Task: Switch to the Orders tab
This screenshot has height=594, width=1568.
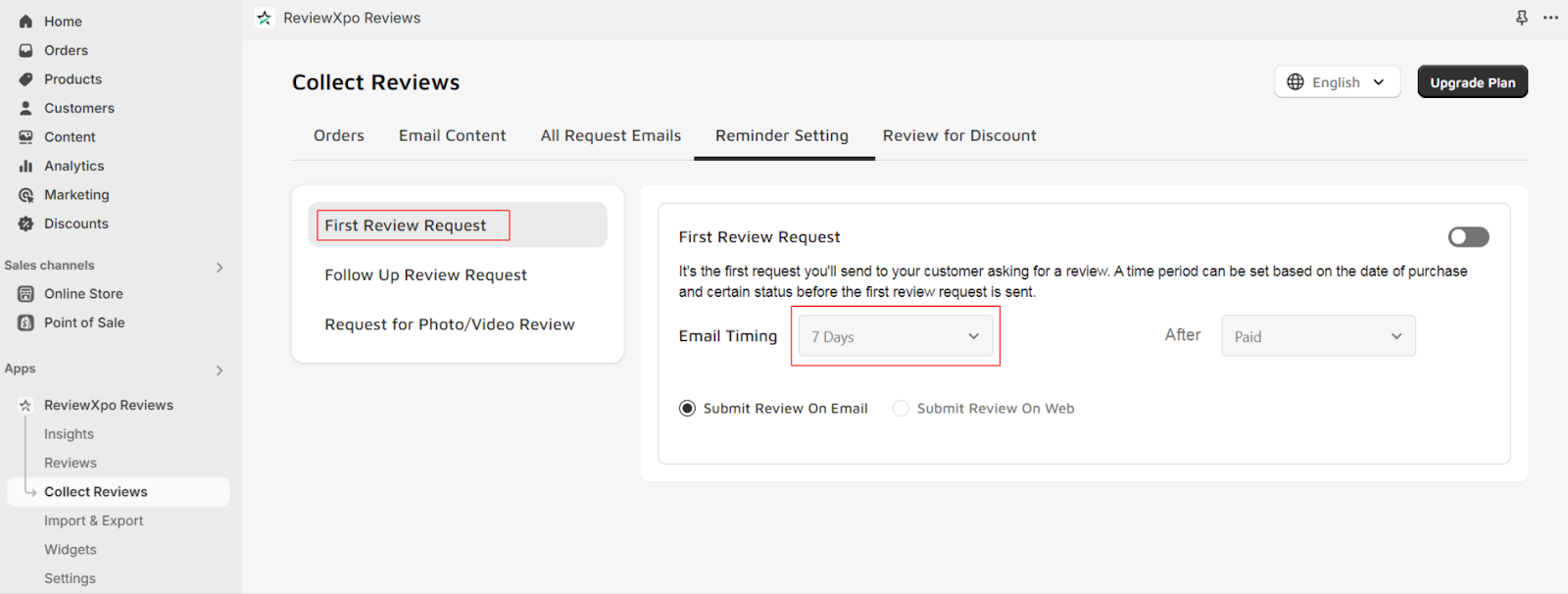Action: tap(339, 136)
